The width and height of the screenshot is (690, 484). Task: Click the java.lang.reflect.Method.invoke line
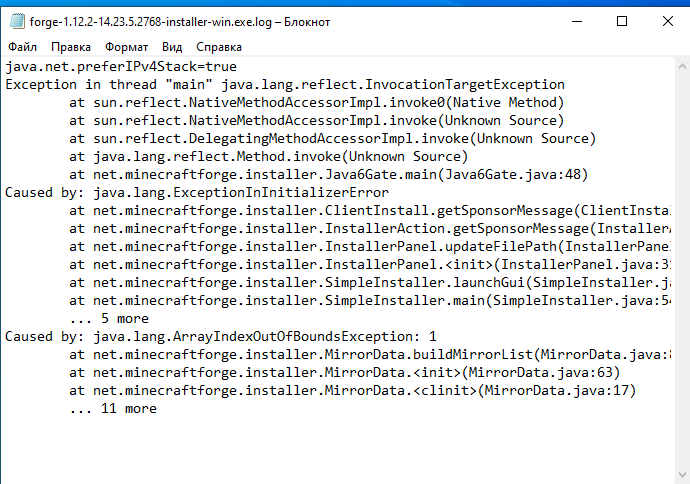(x=268, y=157)
